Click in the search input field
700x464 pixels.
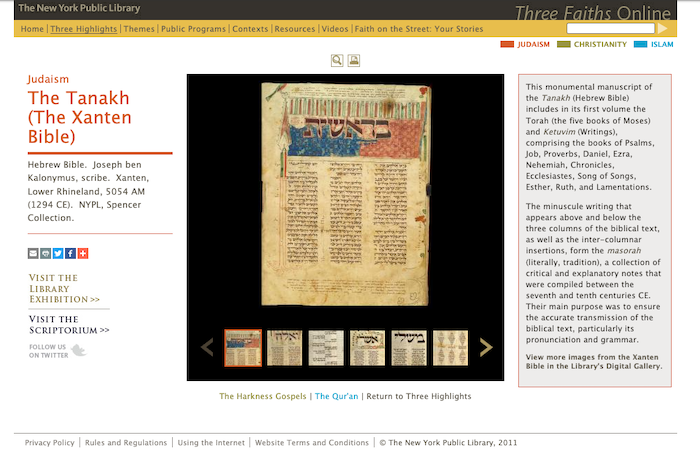click(x=610, y=29)
